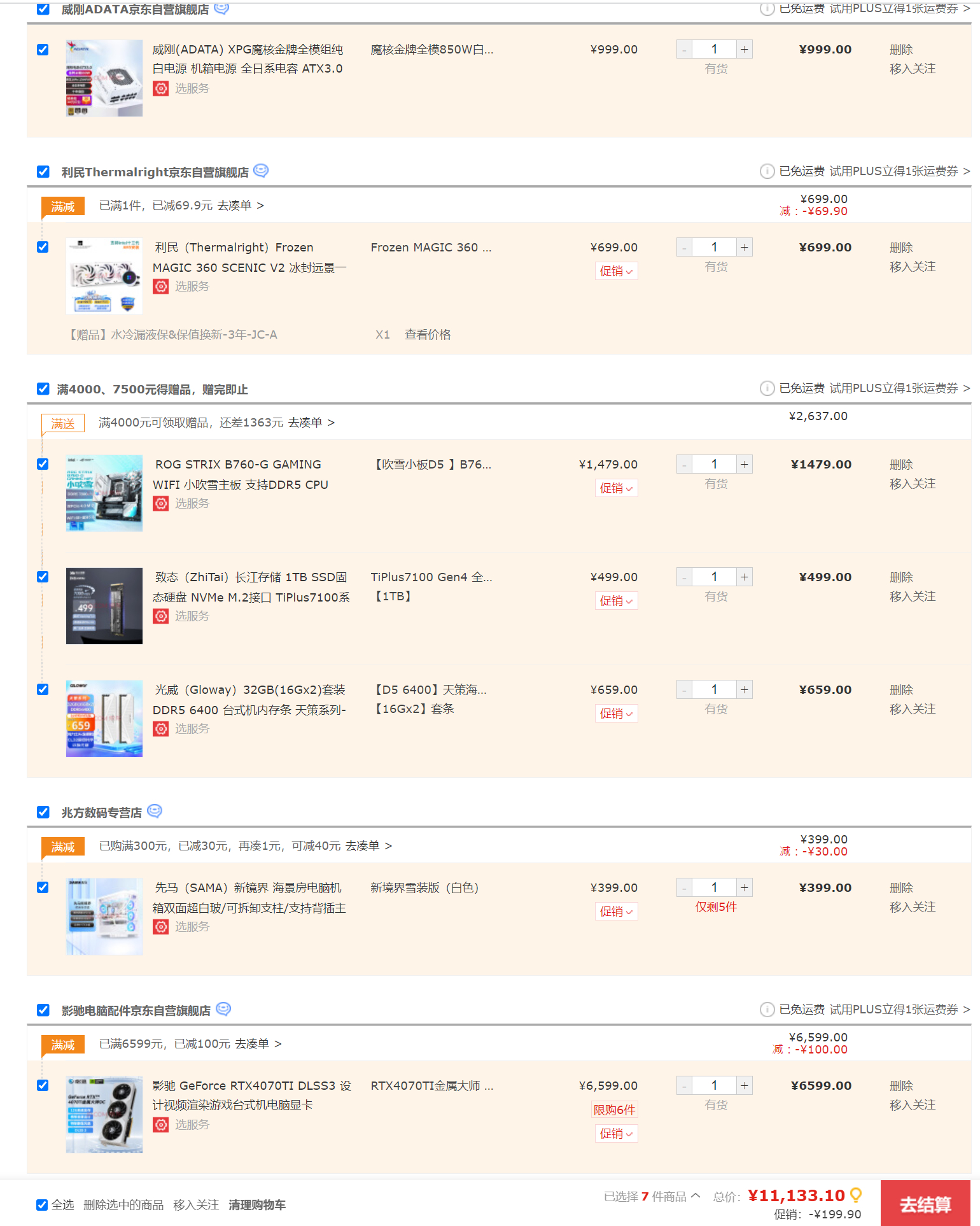The image size is (980, 1226).
Task: Open 去凑单 link for 满4000元 gift offer
Action: click(x=311, y=423)
